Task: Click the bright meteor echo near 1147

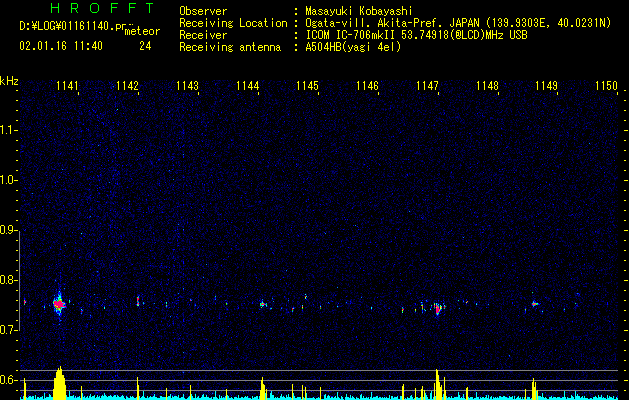Action: (x=437, y=308)
